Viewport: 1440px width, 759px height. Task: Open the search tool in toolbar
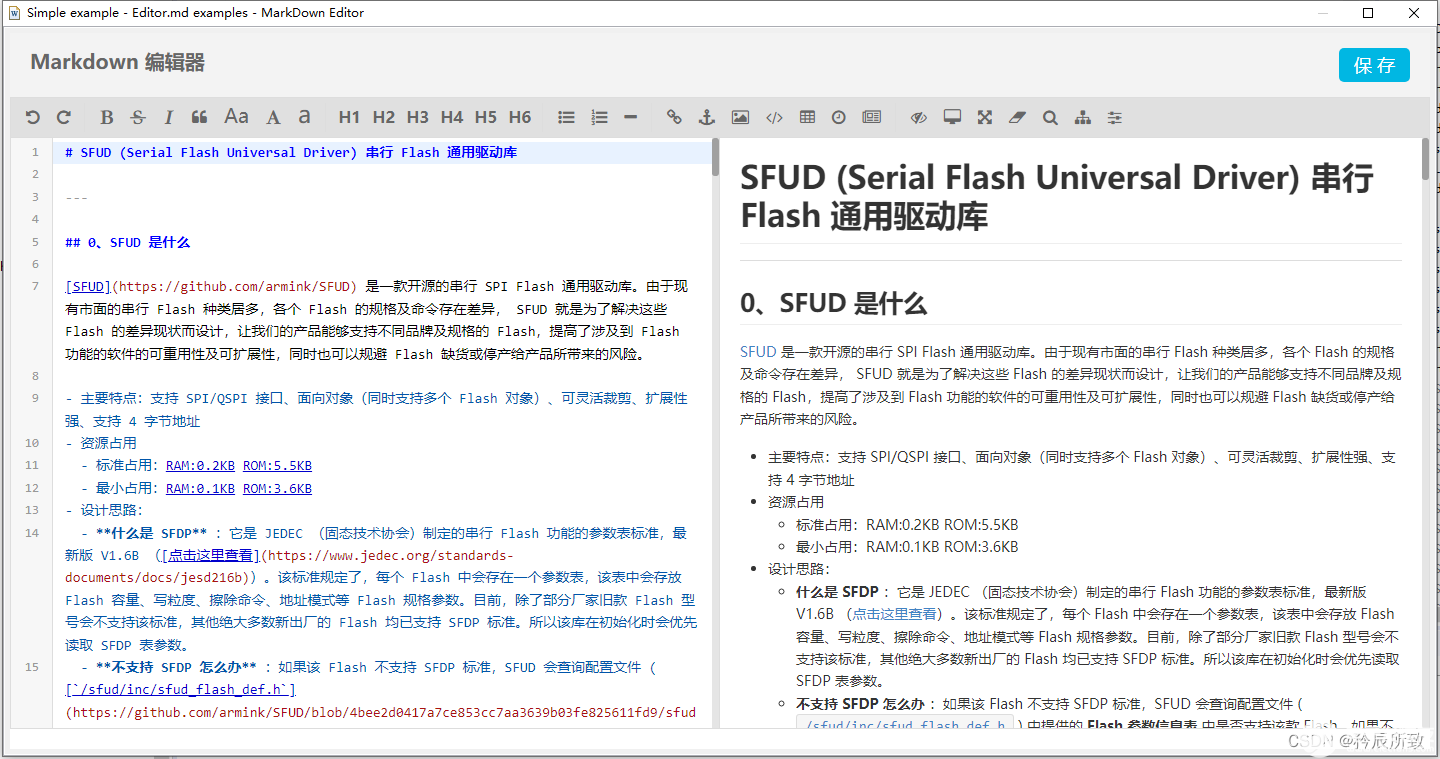[1050, 117]
